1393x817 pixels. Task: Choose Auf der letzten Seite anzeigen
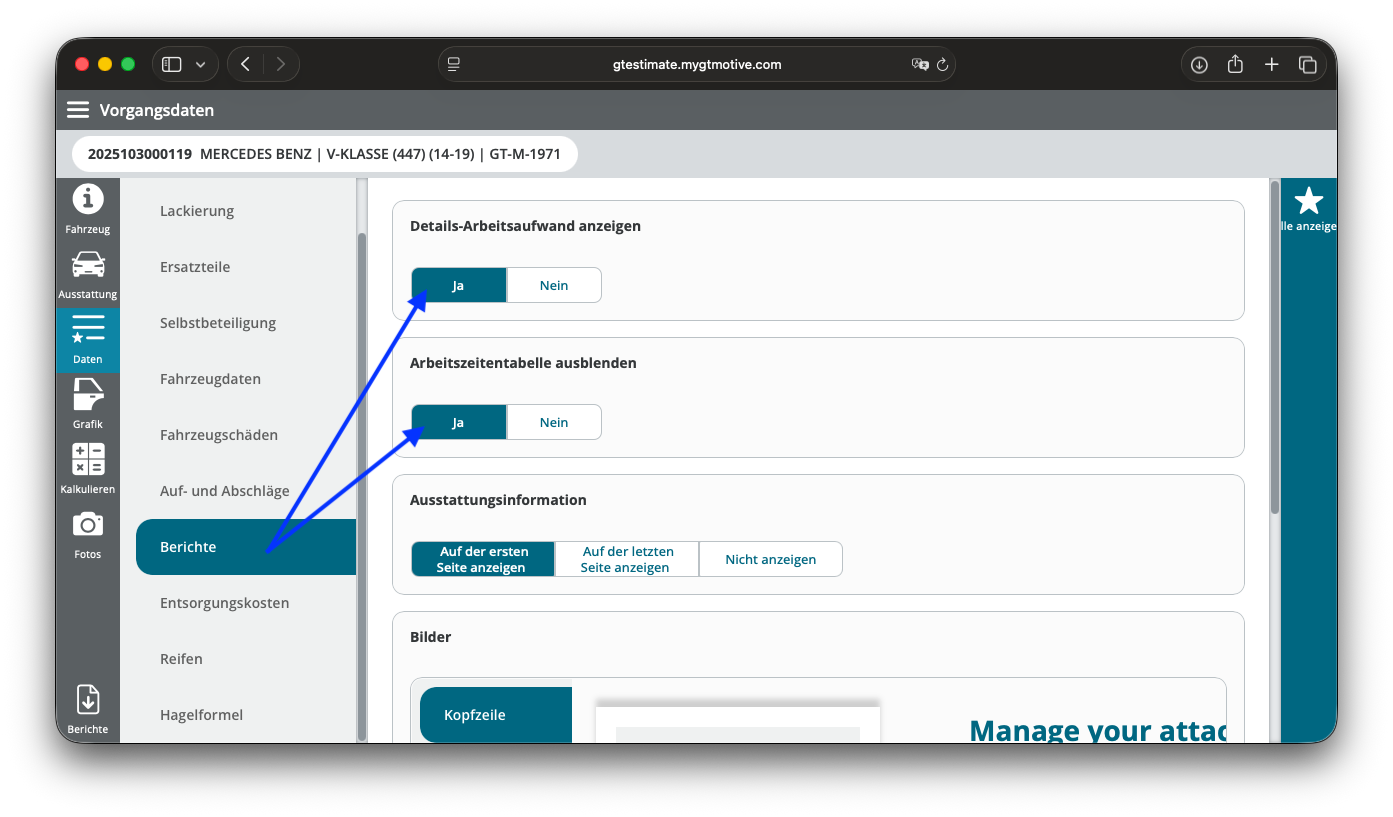(x=627, y=559)
